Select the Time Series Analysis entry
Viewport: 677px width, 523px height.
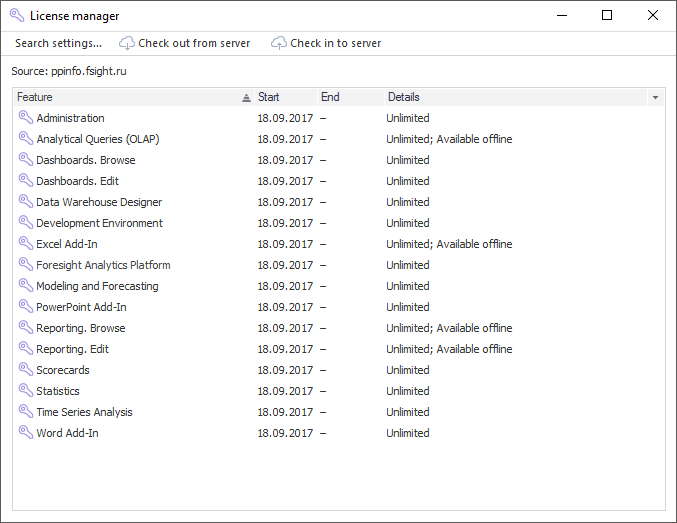[x=84, y=412]
